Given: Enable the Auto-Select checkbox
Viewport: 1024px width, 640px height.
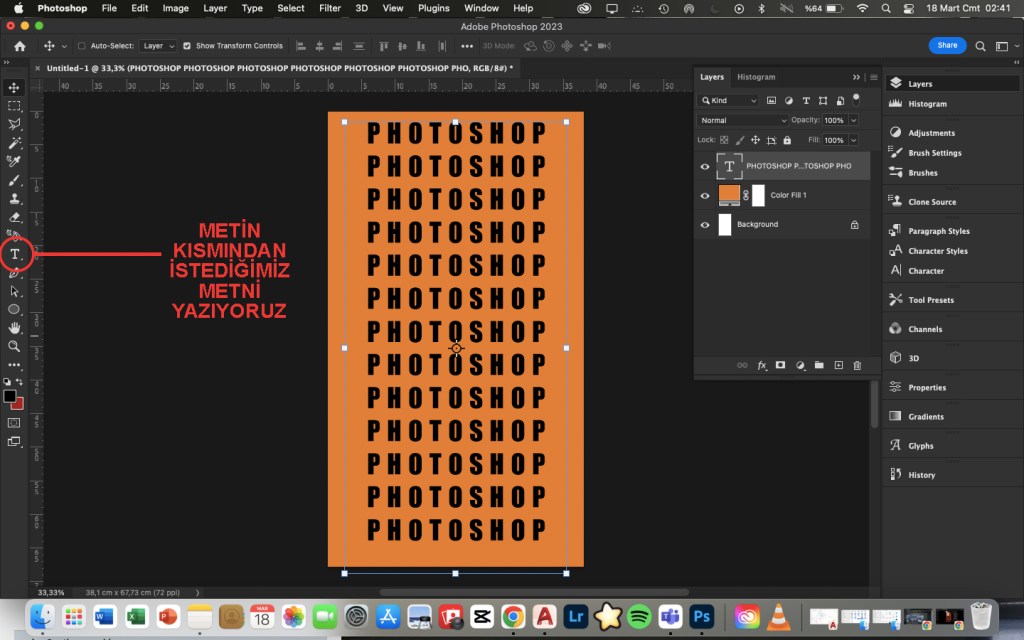Looking at the screenshot, I should (x=82, y=46).
